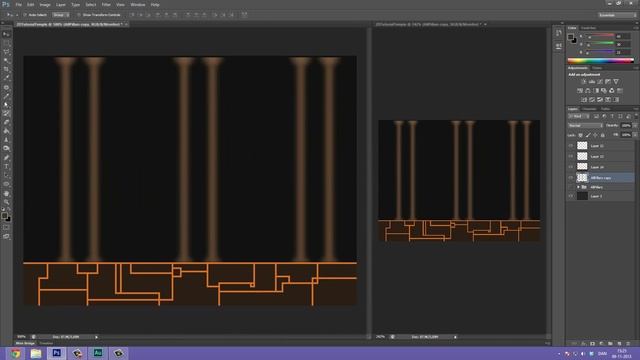Add a layer mask
This screenshot has height=360, width=640.
click(x=592, y=344)
